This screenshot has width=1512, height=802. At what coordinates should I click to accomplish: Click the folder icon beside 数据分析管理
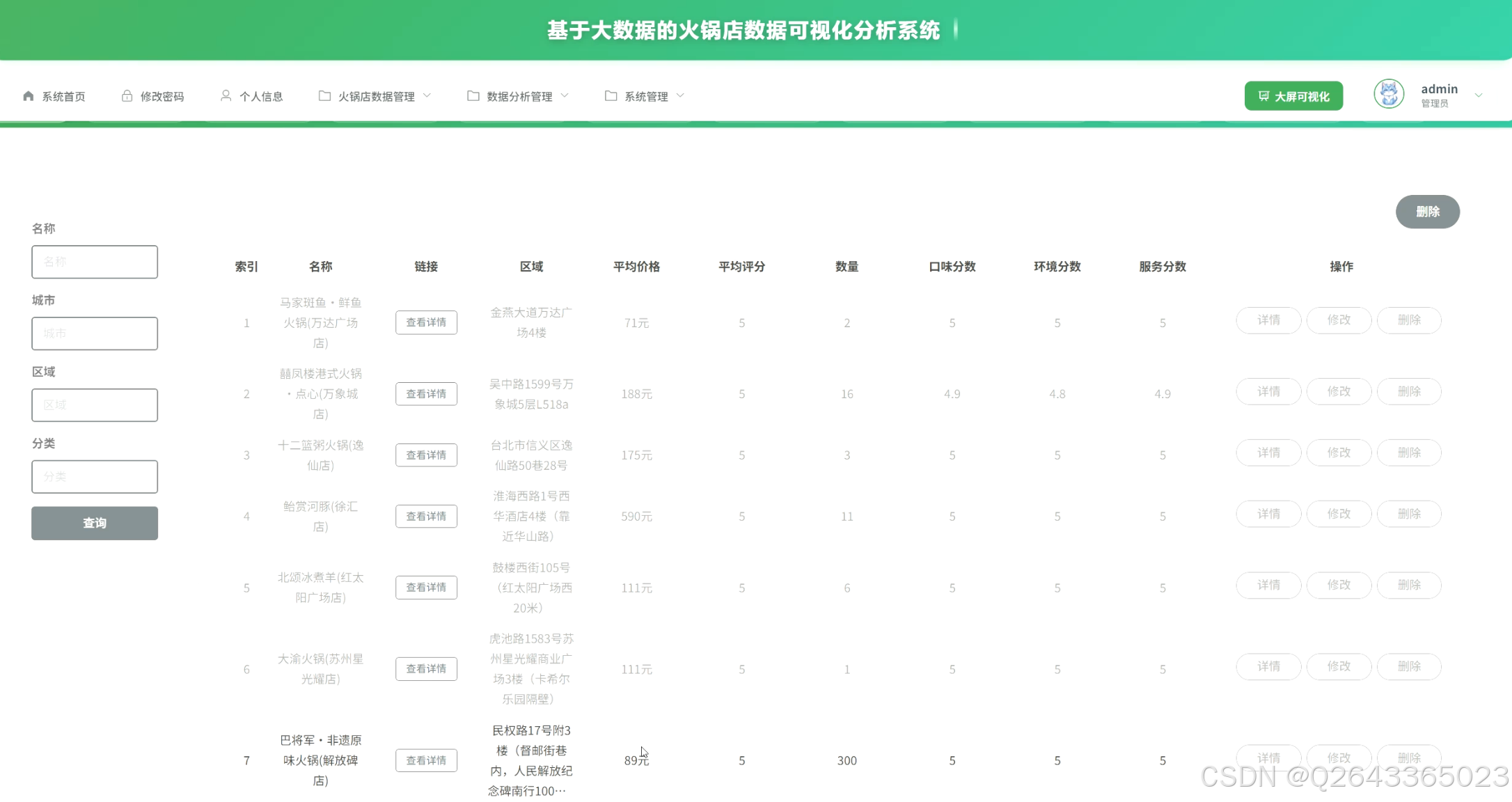click(x=473, y=96)
